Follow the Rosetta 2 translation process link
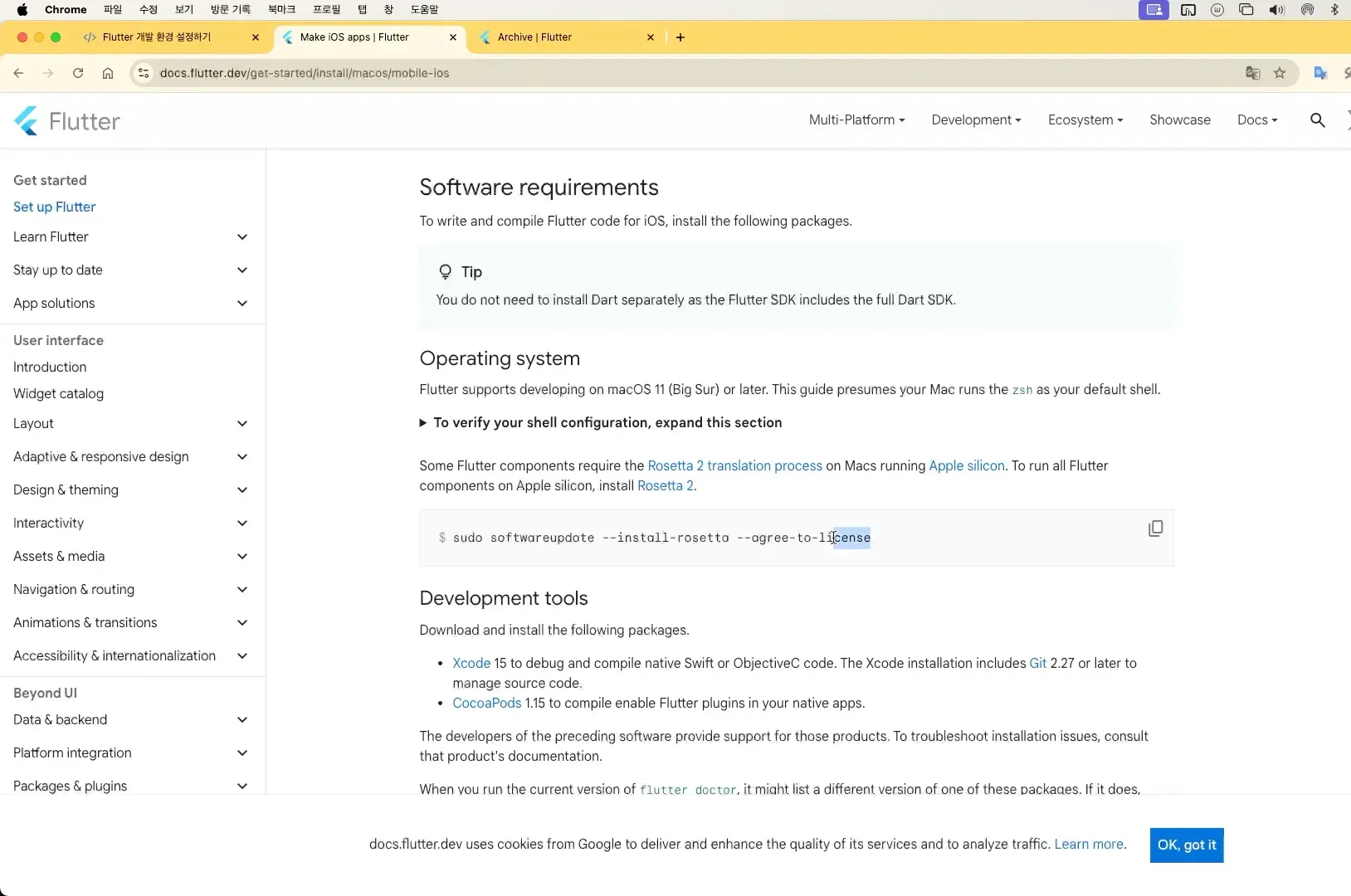 click(x=734, y=465)
